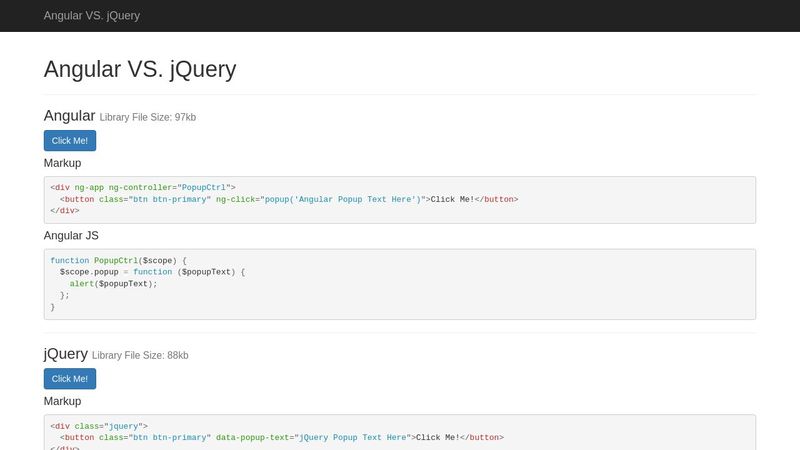Click 'Library File Size: 97kb' text
The image size is (800, 450).
click(x=147, y=117)
